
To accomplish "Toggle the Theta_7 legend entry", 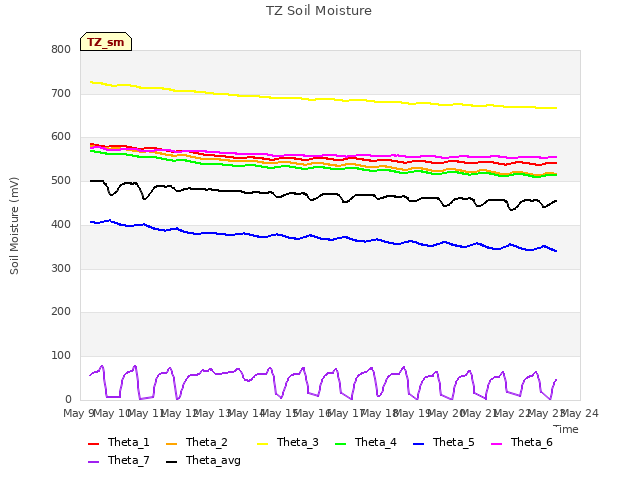I will tap(119, 460).
